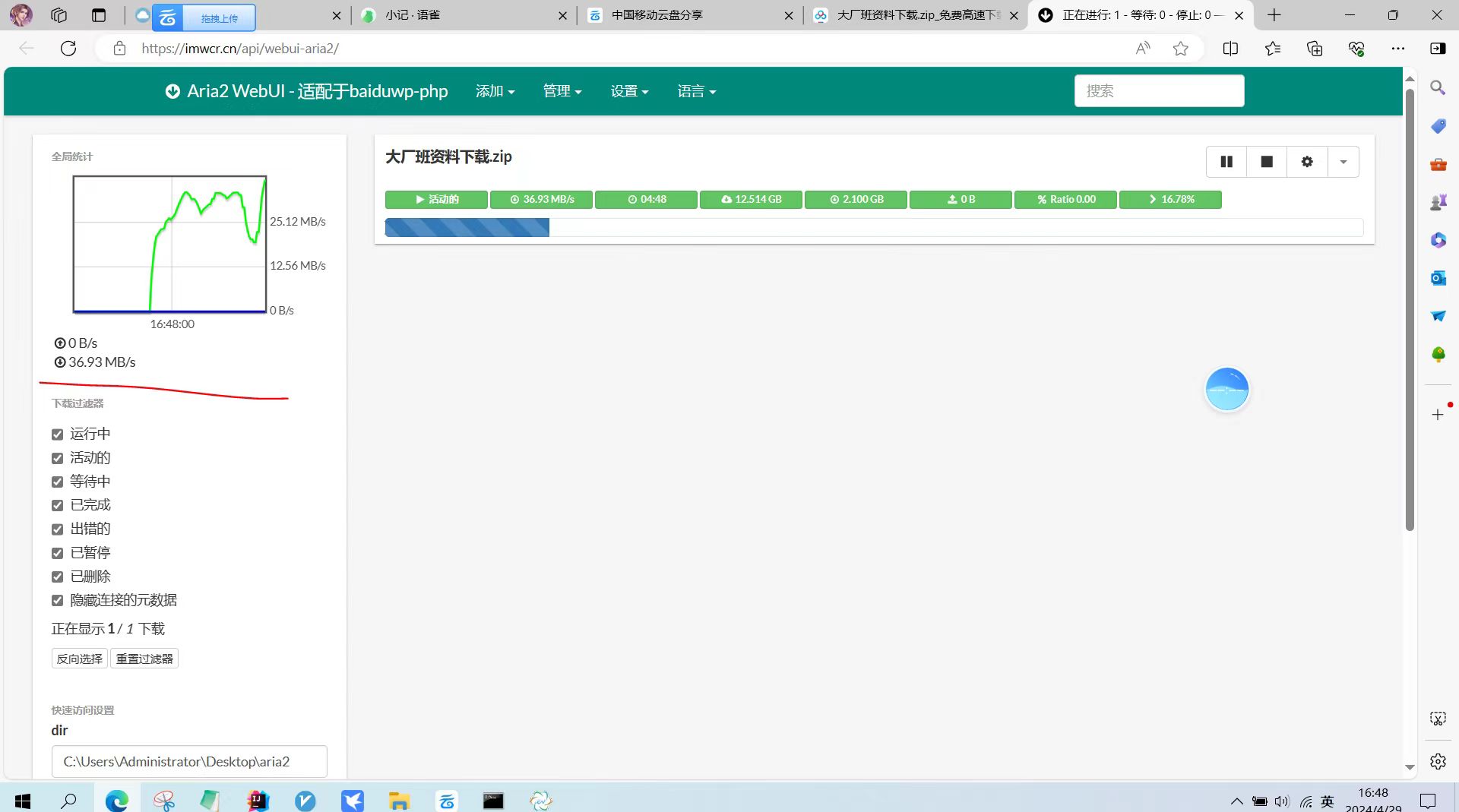The image size is (1459, 812).
Task: Click the Ratio 0.00 badge
Action: [1065, 199]
